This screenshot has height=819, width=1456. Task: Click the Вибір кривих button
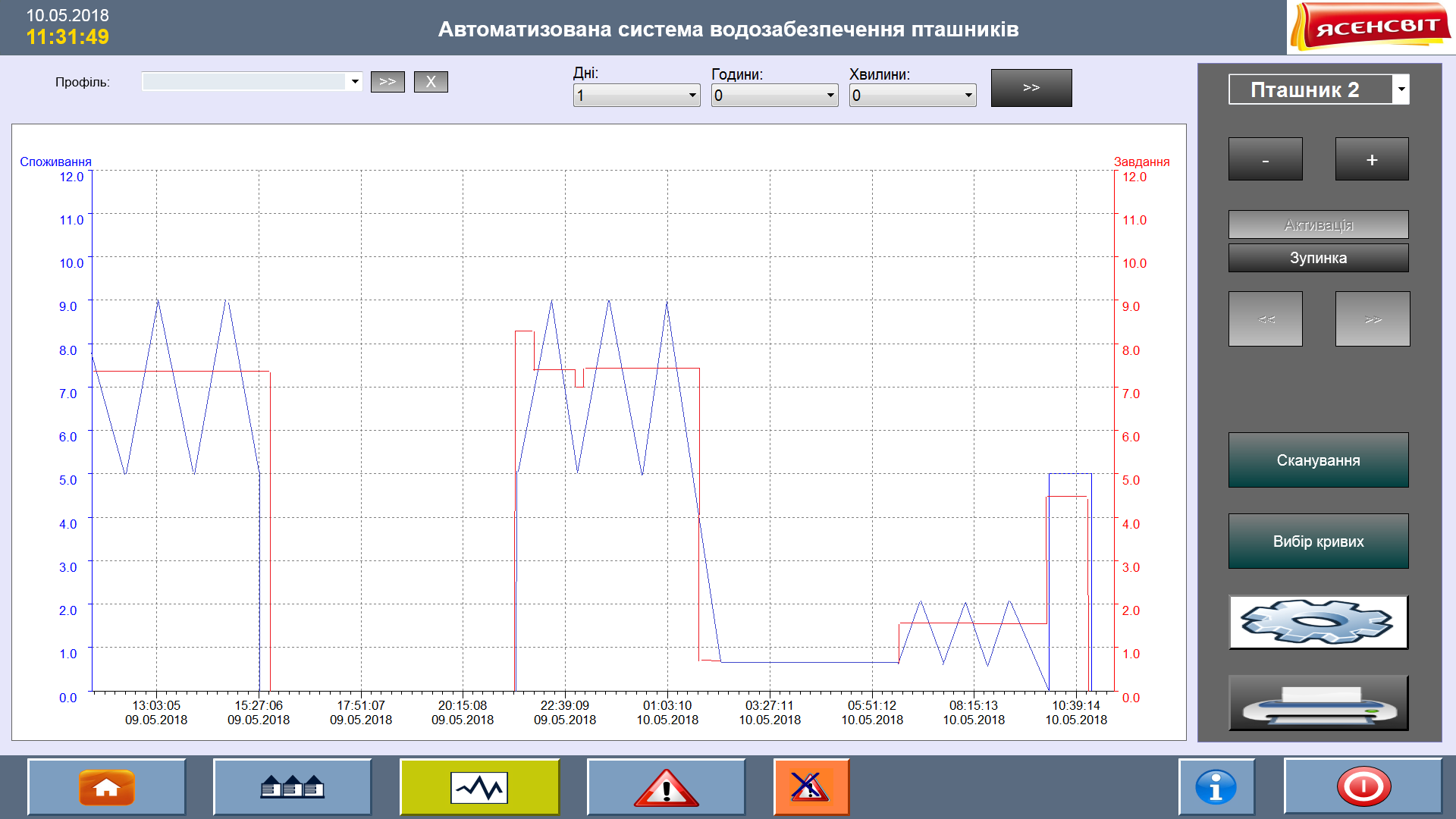pos(1318,541)
